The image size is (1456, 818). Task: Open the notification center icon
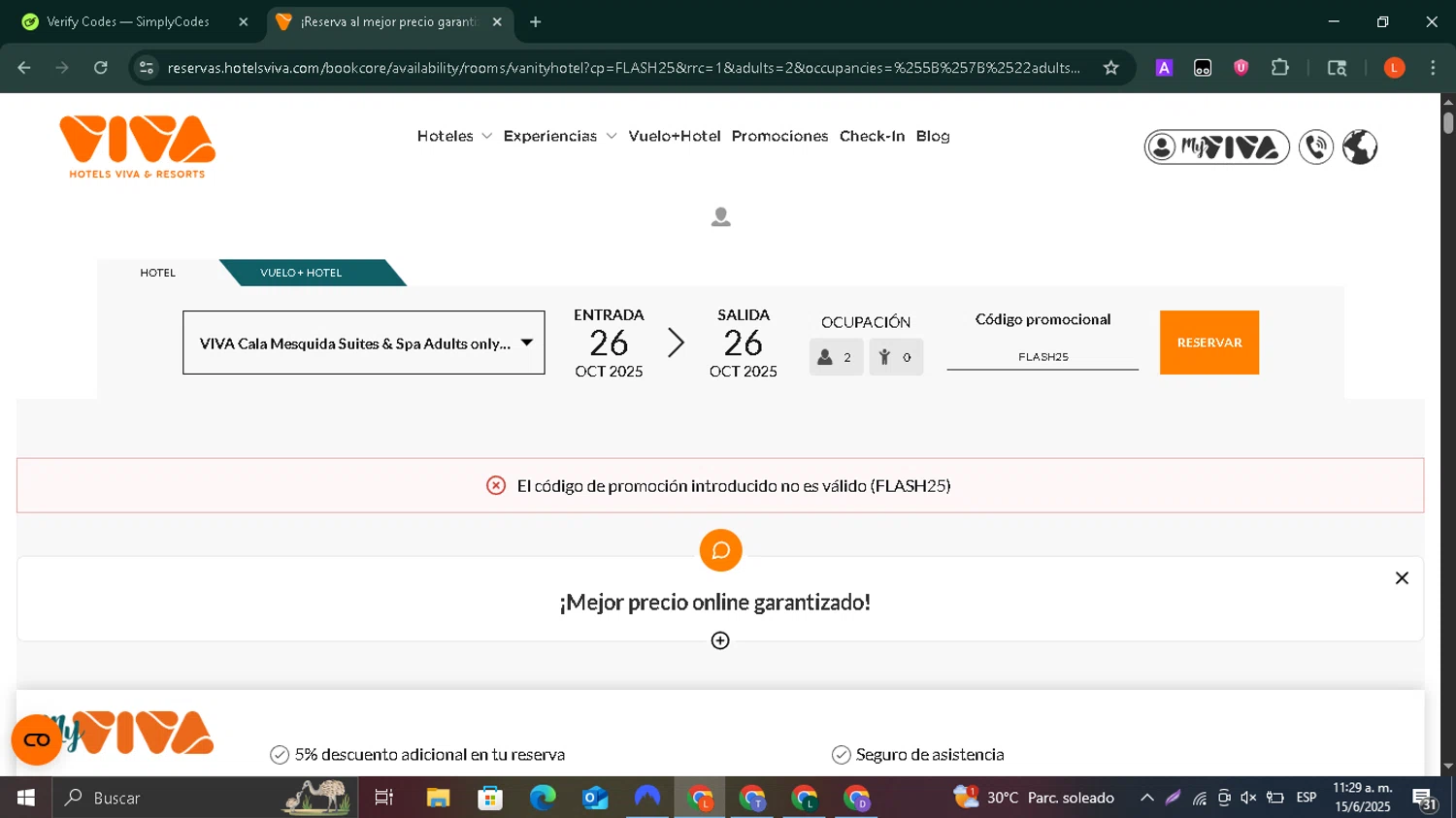coord(1425,800)
